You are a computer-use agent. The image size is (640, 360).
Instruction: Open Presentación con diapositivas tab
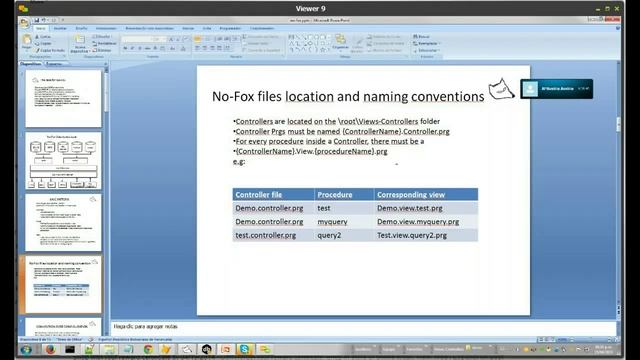click(149, 29)
